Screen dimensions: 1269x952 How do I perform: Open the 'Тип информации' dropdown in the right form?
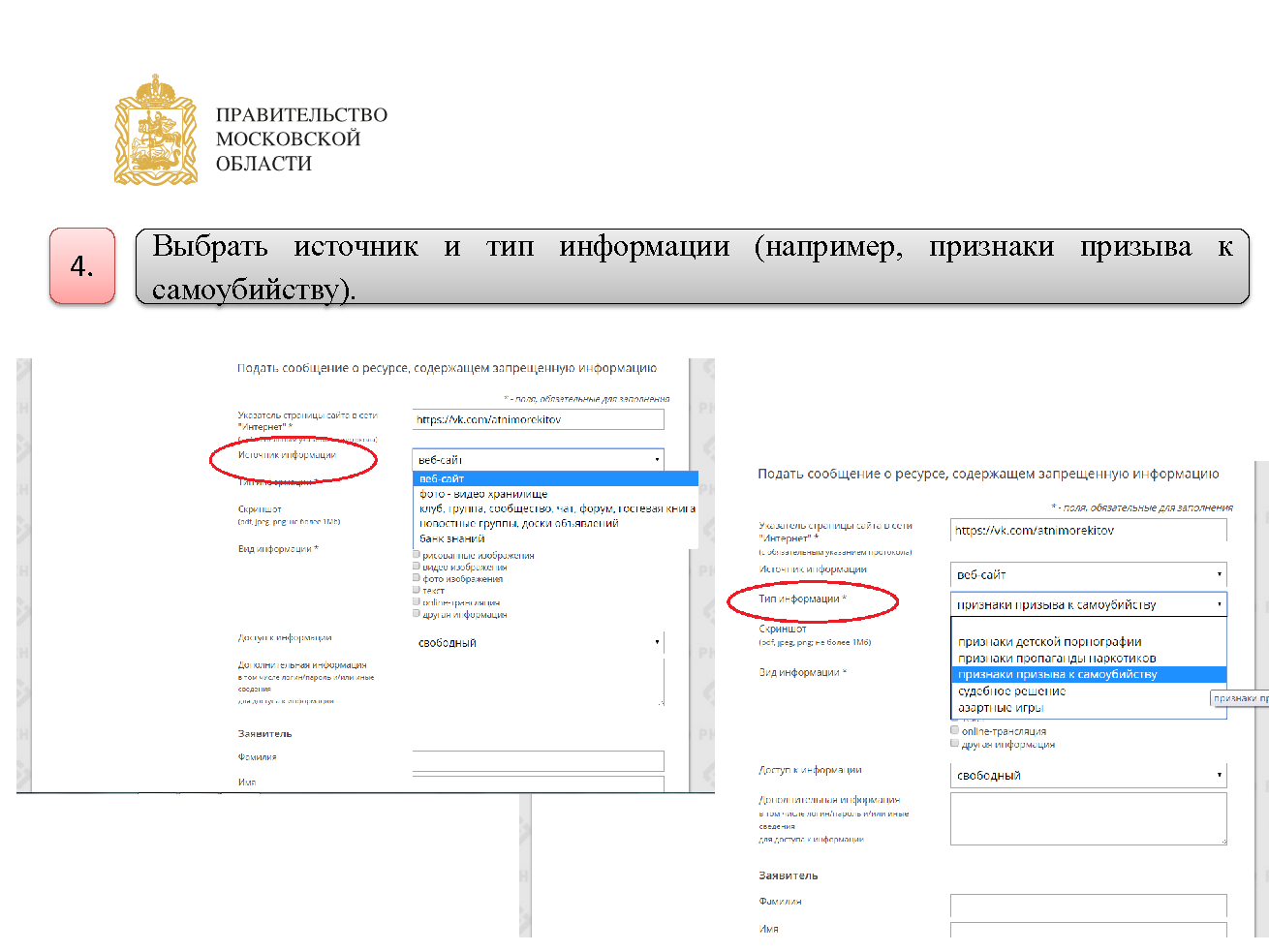(1088, 604)
